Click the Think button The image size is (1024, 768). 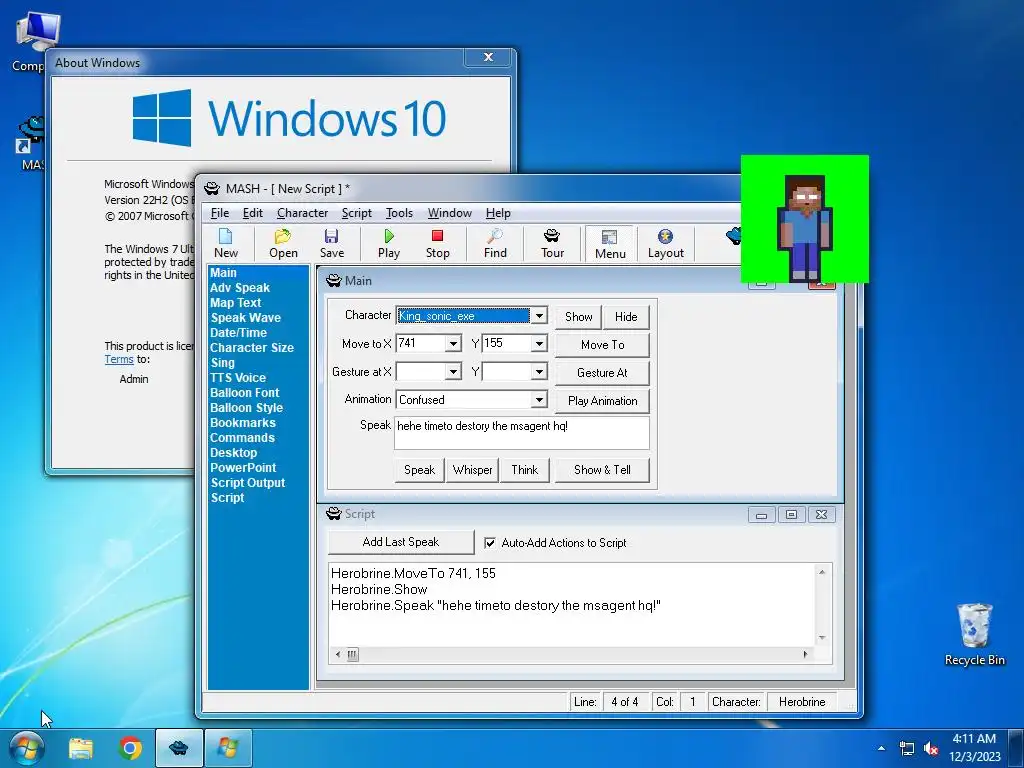click(524, 470)
